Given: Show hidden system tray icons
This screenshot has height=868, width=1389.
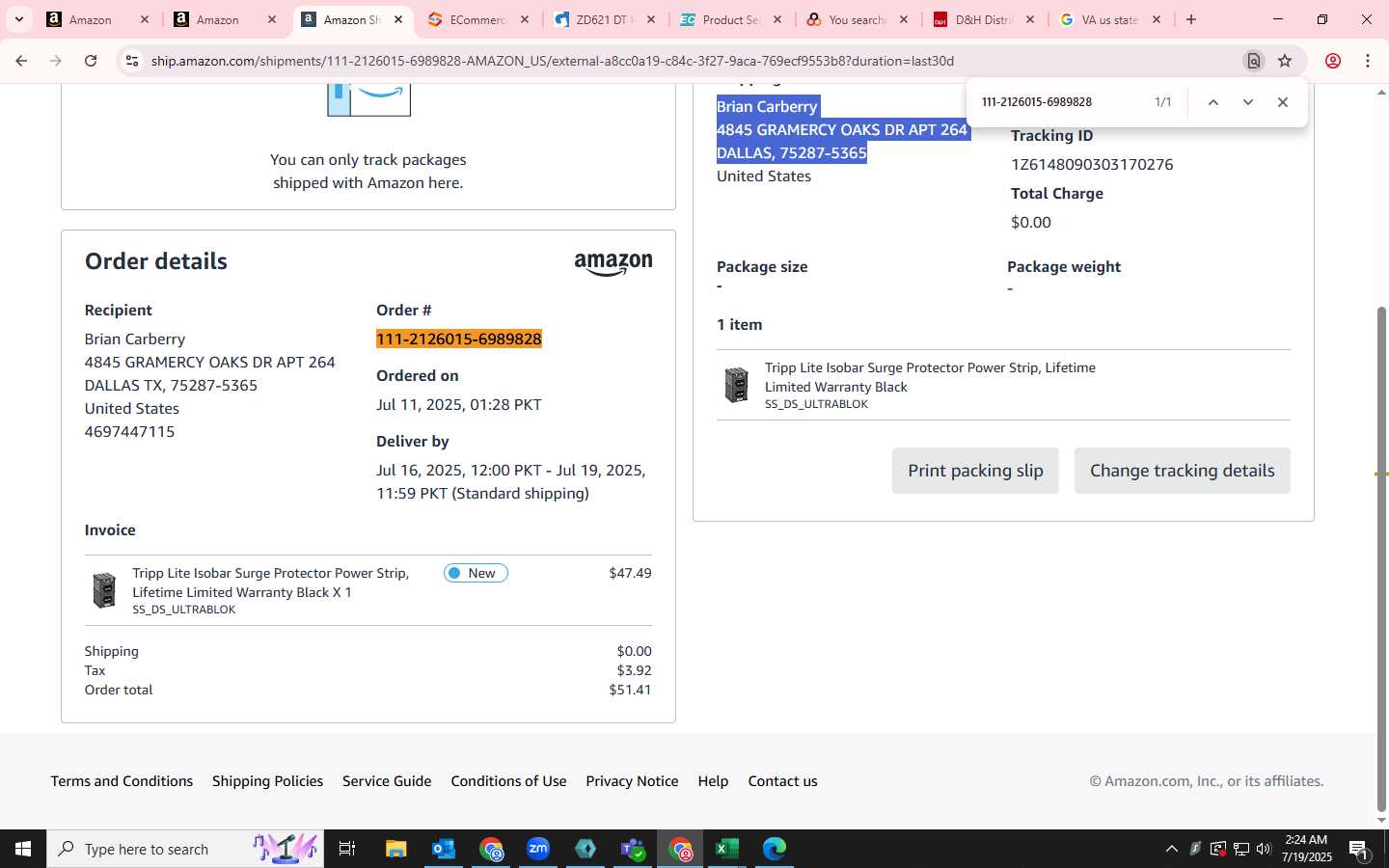Looking at the screenshot, I should click(1171, 849).
